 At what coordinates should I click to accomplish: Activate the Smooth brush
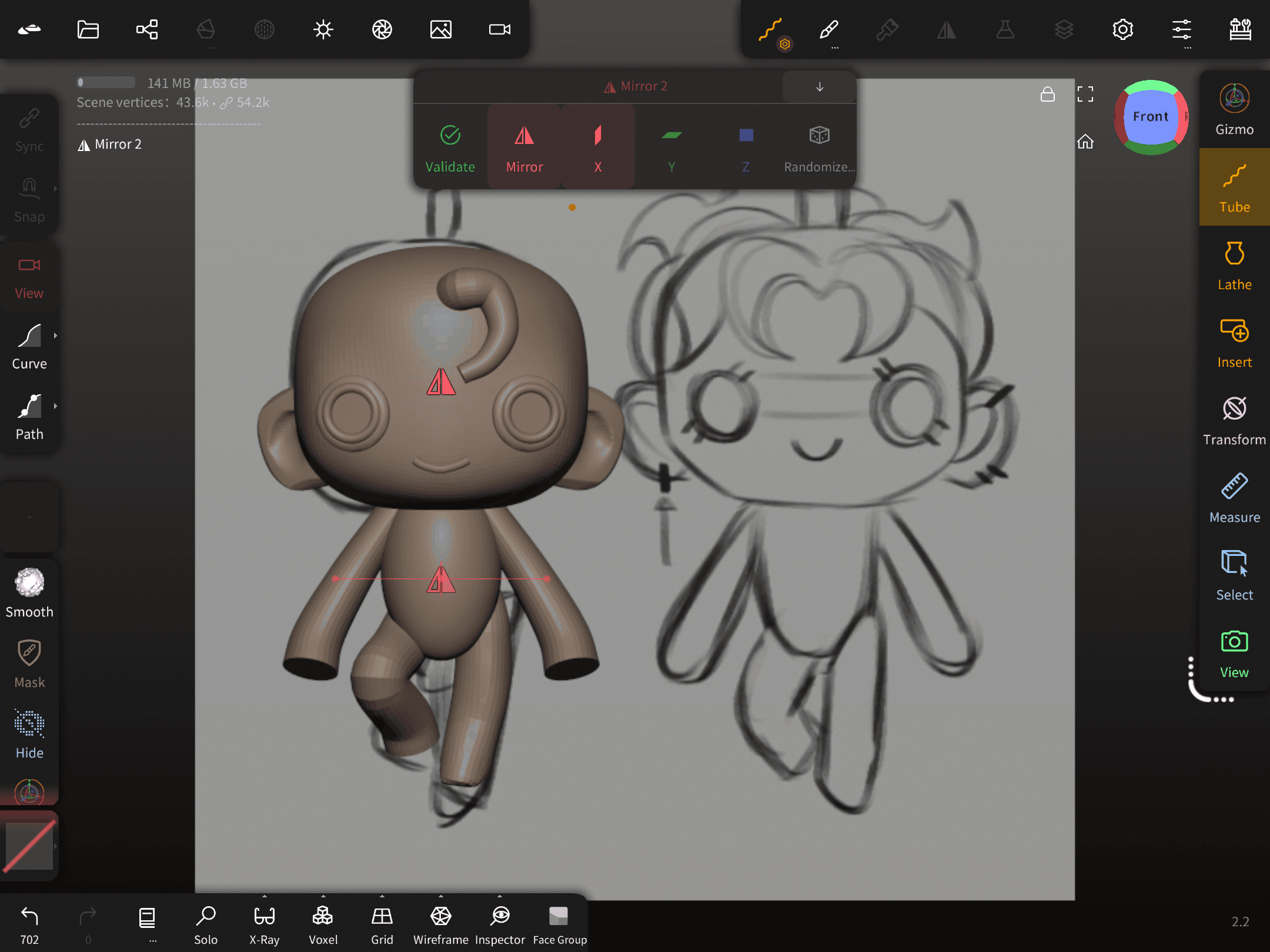point(29,594)
